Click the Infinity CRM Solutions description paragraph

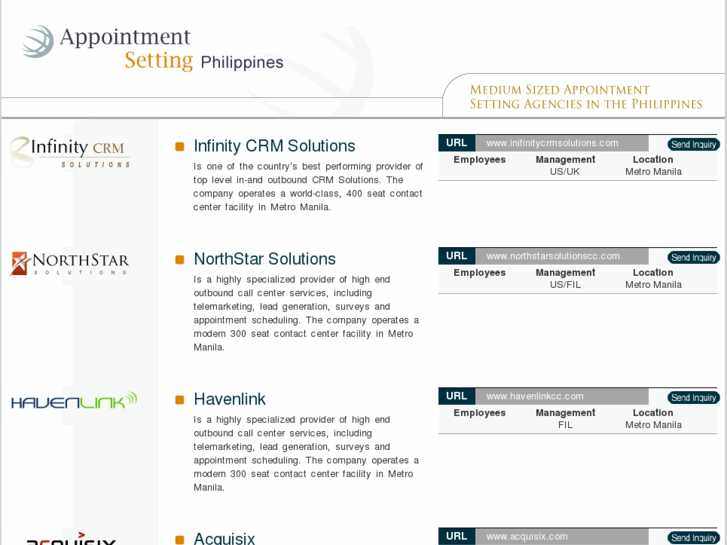(308, 186)
